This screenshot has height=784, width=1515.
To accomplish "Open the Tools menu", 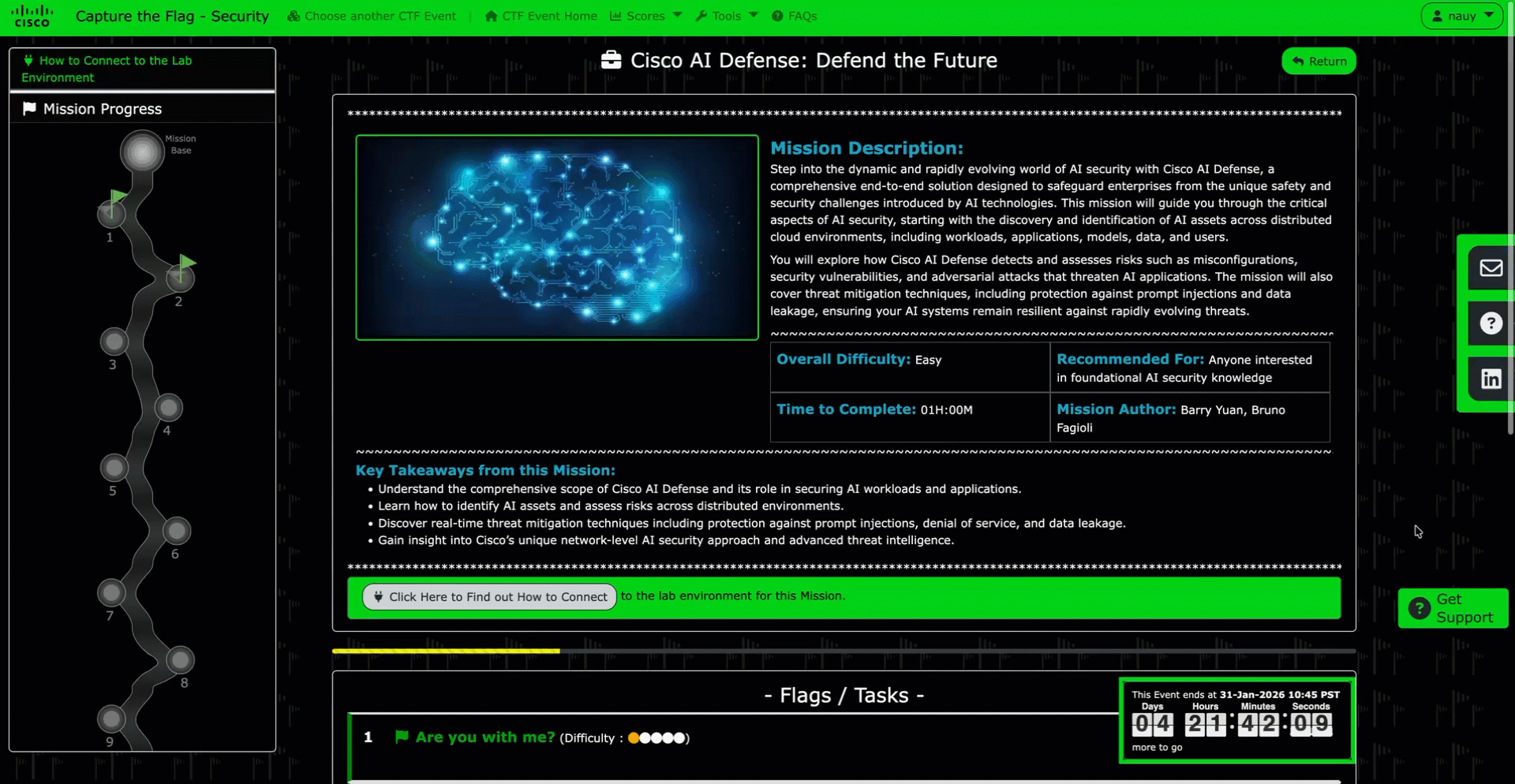I will 727,16.
